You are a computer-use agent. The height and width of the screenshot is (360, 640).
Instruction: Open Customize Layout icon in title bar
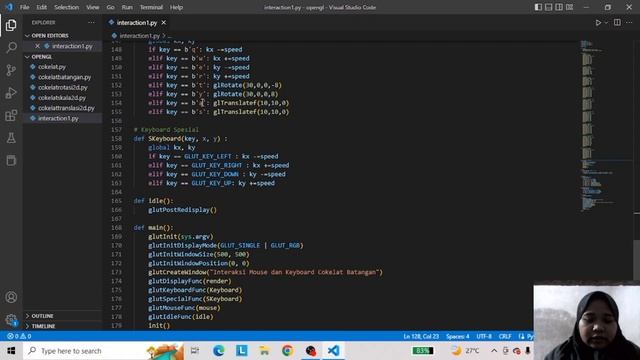tap(569, 7)
